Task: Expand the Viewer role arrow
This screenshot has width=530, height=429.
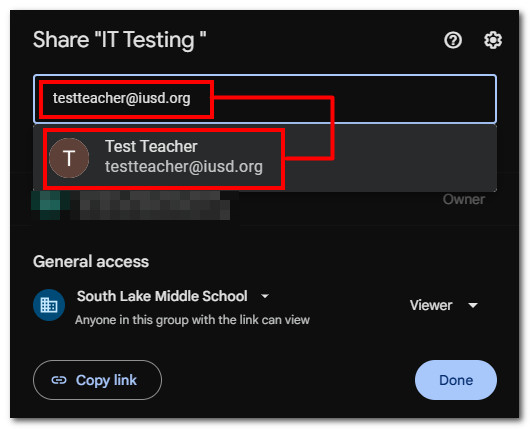Action: click(473, 306)
